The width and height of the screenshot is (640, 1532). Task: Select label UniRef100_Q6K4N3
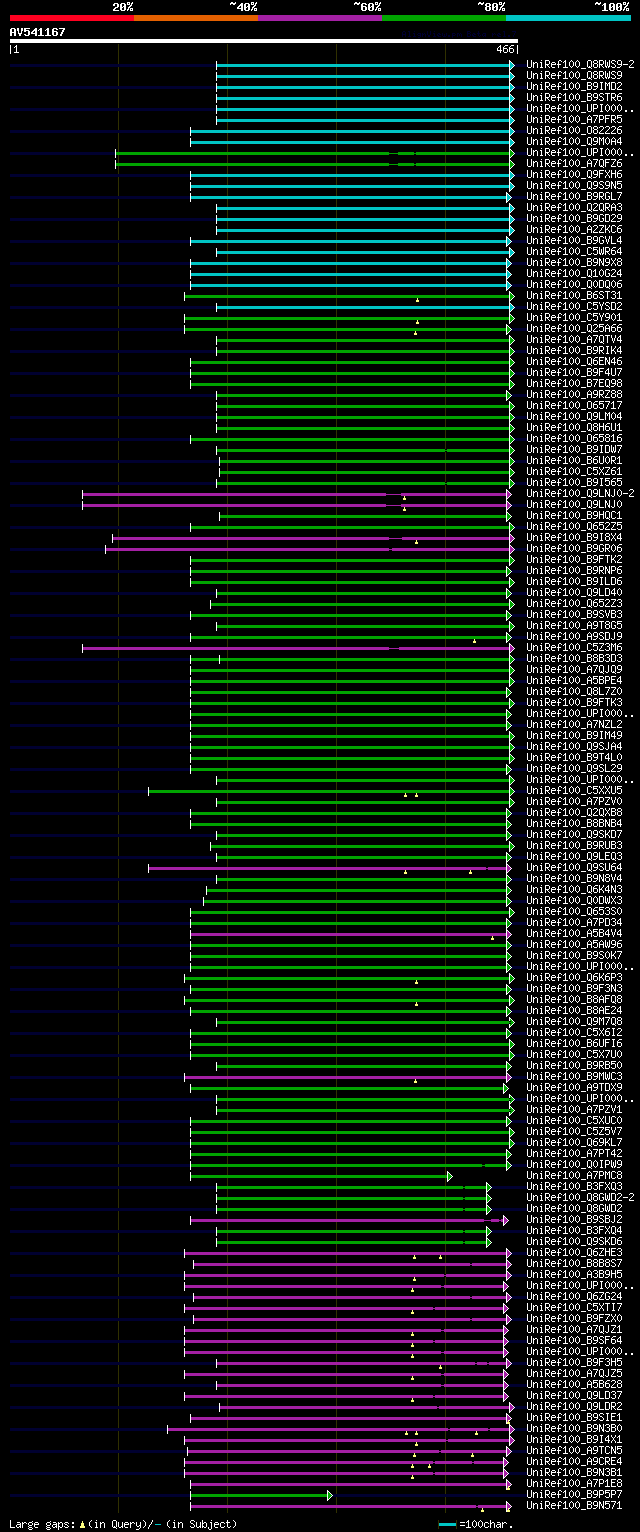574,889
